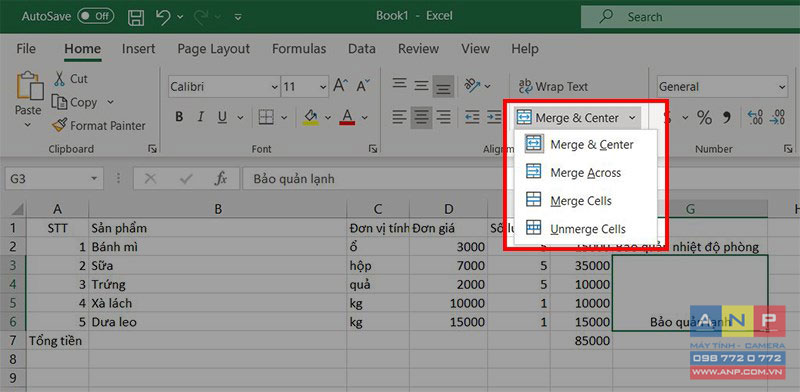Click the Insert Function fx icon
800x392 pixels.
pos(220,179)
